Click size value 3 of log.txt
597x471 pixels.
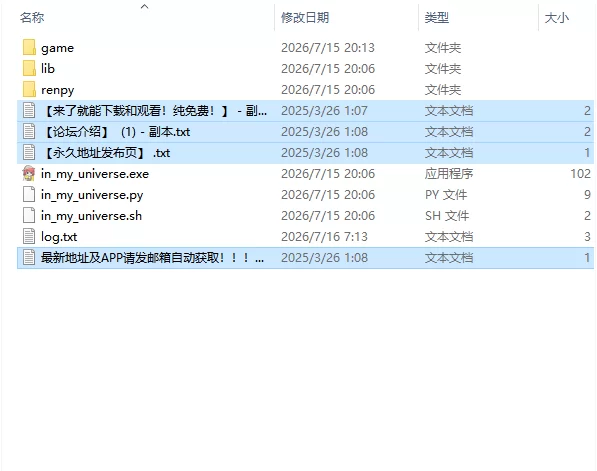click(587, 236)
